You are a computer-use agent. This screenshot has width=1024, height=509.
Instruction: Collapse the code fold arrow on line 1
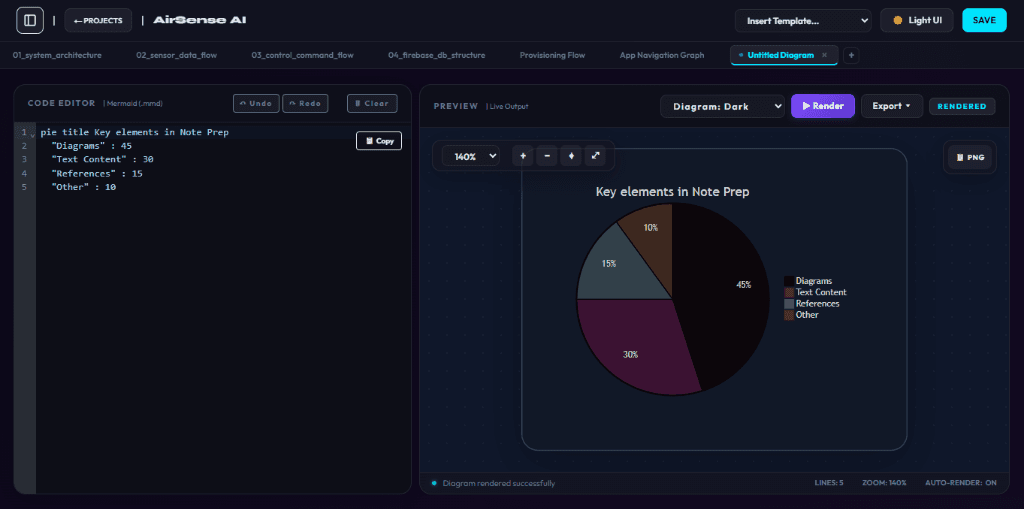pos(33,134)
